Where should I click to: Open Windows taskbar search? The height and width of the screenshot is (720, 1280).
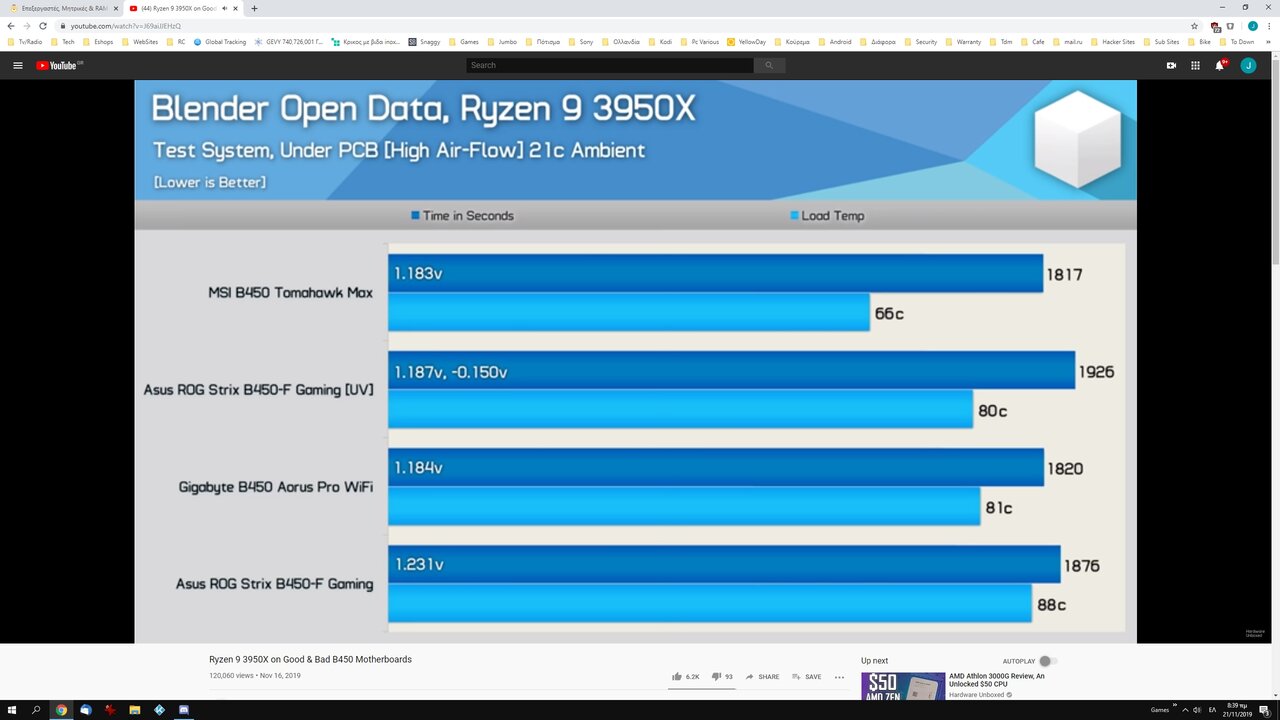point(36,710)
